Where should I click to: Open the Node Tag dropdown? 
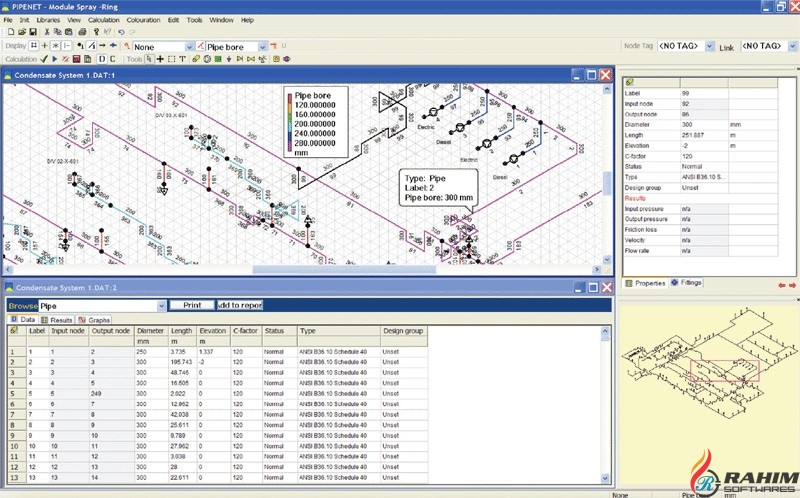pos(710,47)
